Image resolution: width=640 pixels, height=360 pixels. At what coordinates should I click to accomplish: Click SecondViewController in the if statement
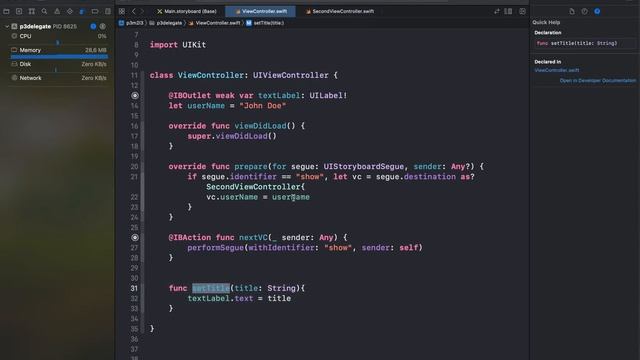click(253, 187)
